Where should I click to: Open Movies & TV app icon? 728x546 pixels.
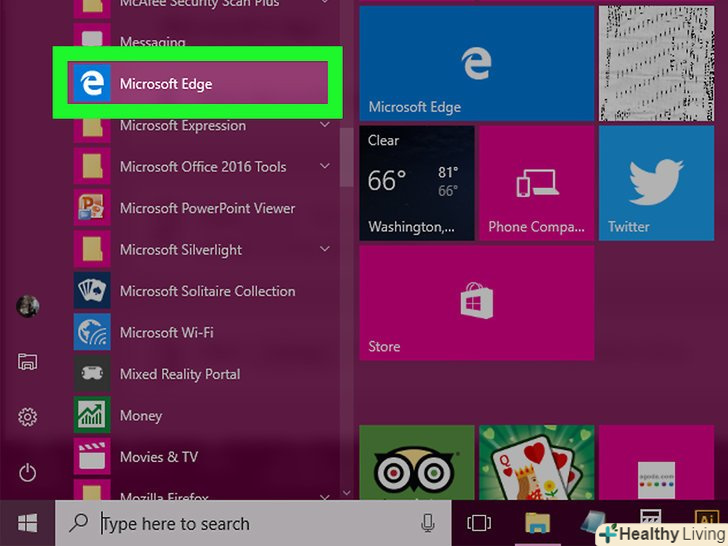pos(92,456)
